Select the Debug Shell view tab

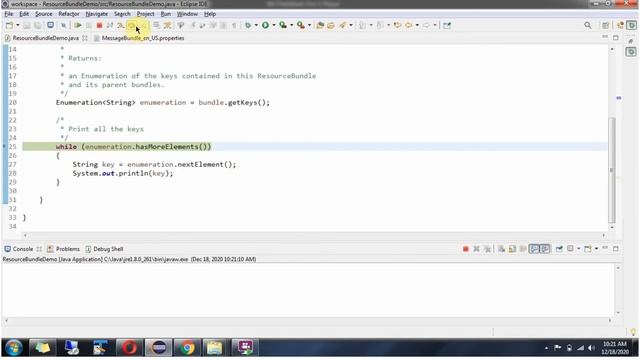[104, 249]
